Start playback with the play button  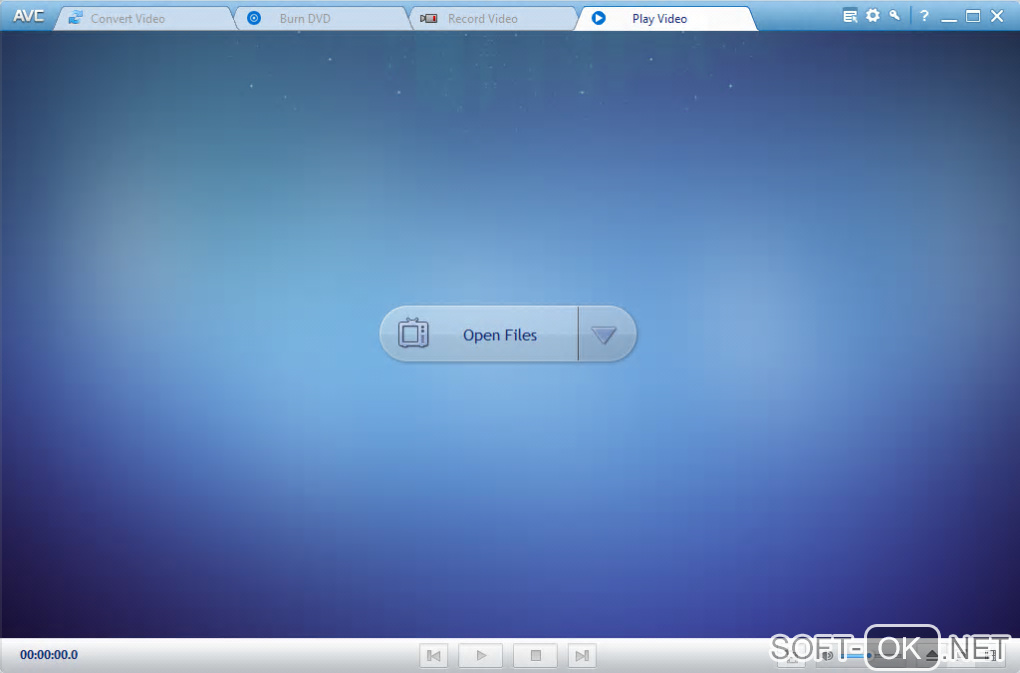(x=481, y=655)
